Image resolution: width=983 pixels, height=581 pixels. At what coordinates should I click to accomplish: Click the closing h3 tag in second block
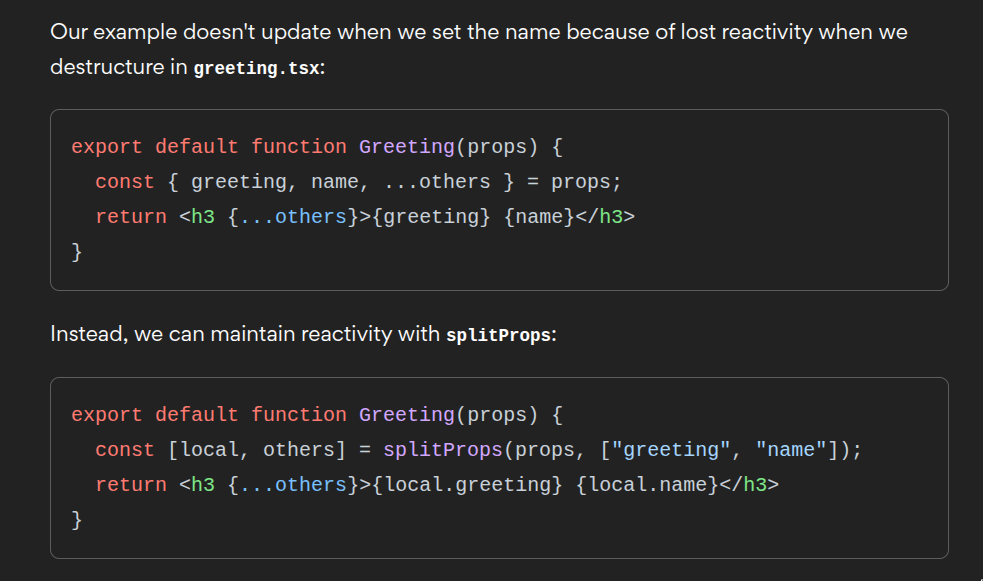point(749,485)
